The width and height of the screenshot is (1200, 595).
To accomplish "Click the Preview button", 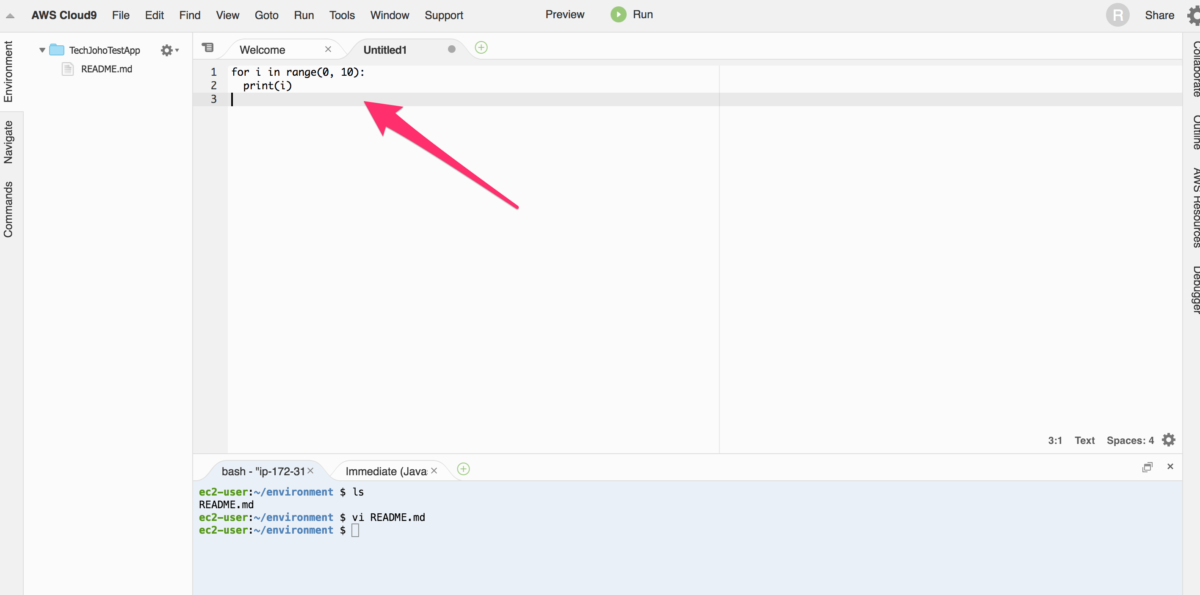I will pyautogui.click(x=565, y=15).
